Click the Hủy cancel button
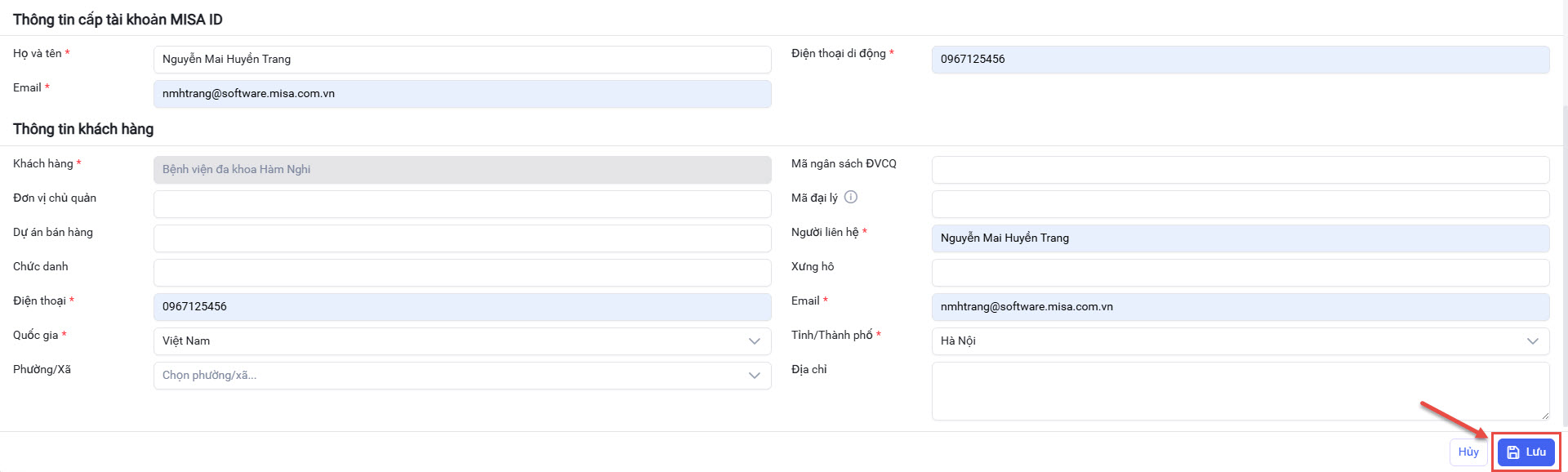1568x472 pixels. (x=1468, y=452)
